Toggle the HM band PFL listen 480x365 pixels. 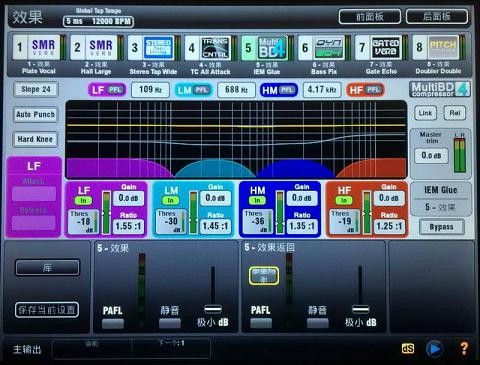point(286,90)
